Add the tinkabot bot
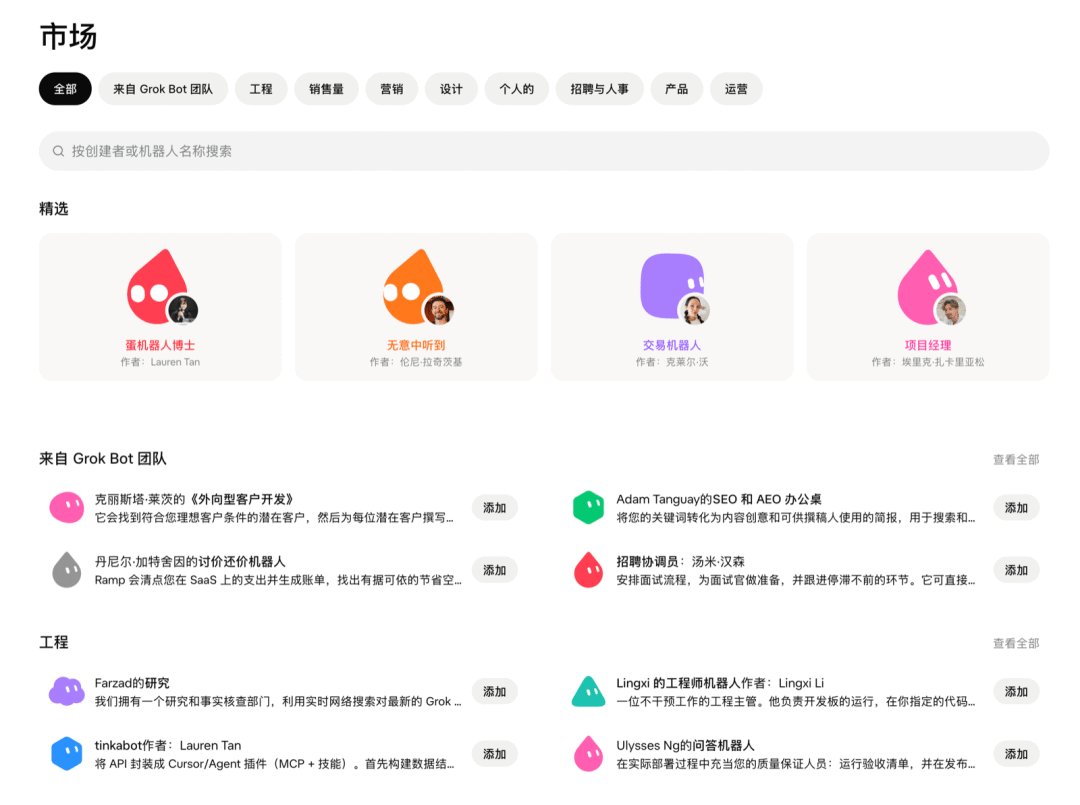1080x805 pixels. pos(495,754)
